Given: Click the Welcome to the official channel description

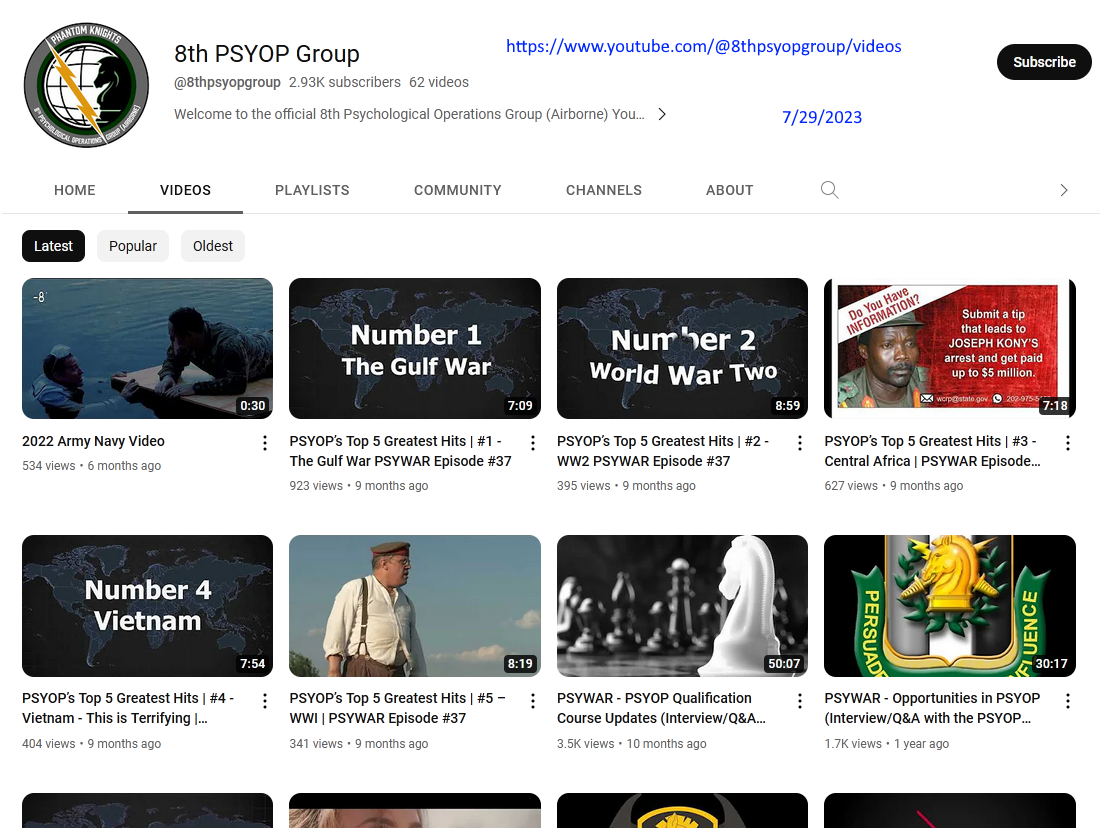Looking at the screenshot, I should click(x=409, y=114).
